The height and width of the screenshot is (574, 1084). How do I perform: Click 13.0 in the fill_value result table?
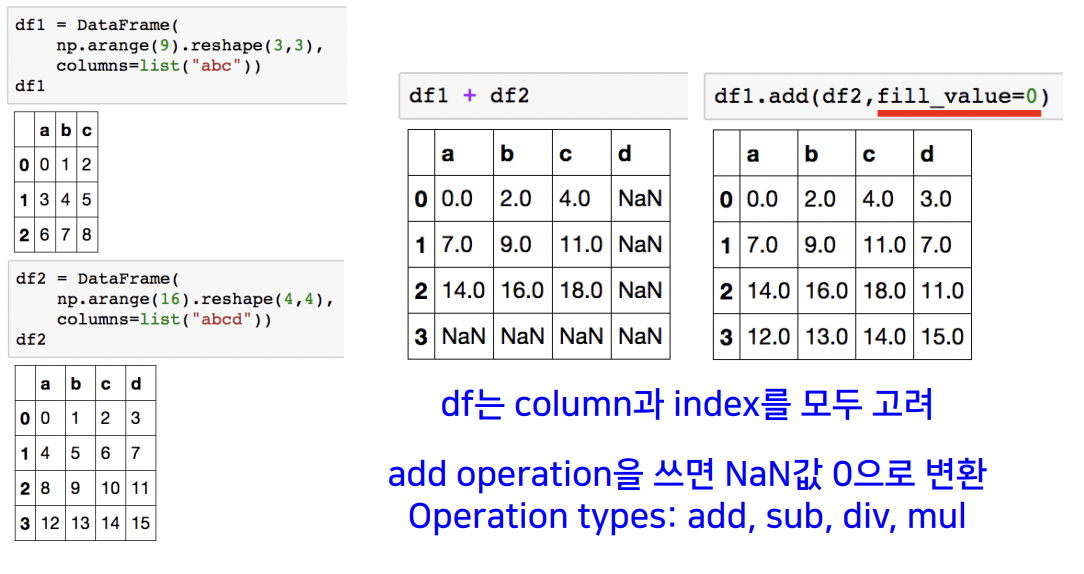click(827, 337)
